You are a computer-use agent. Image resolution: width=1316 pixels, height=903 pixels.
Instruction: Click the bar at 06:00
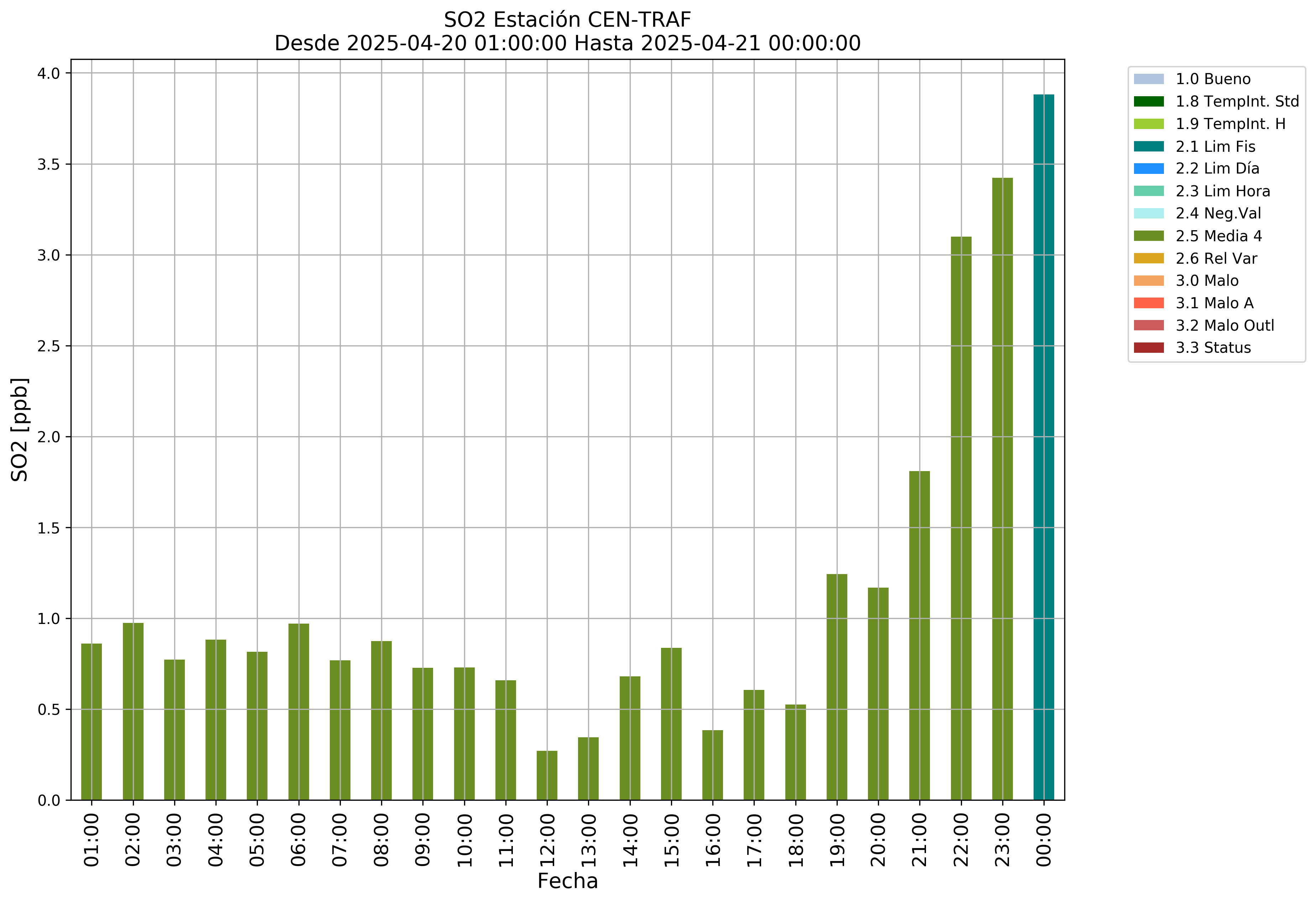click(x=298, y=712)
